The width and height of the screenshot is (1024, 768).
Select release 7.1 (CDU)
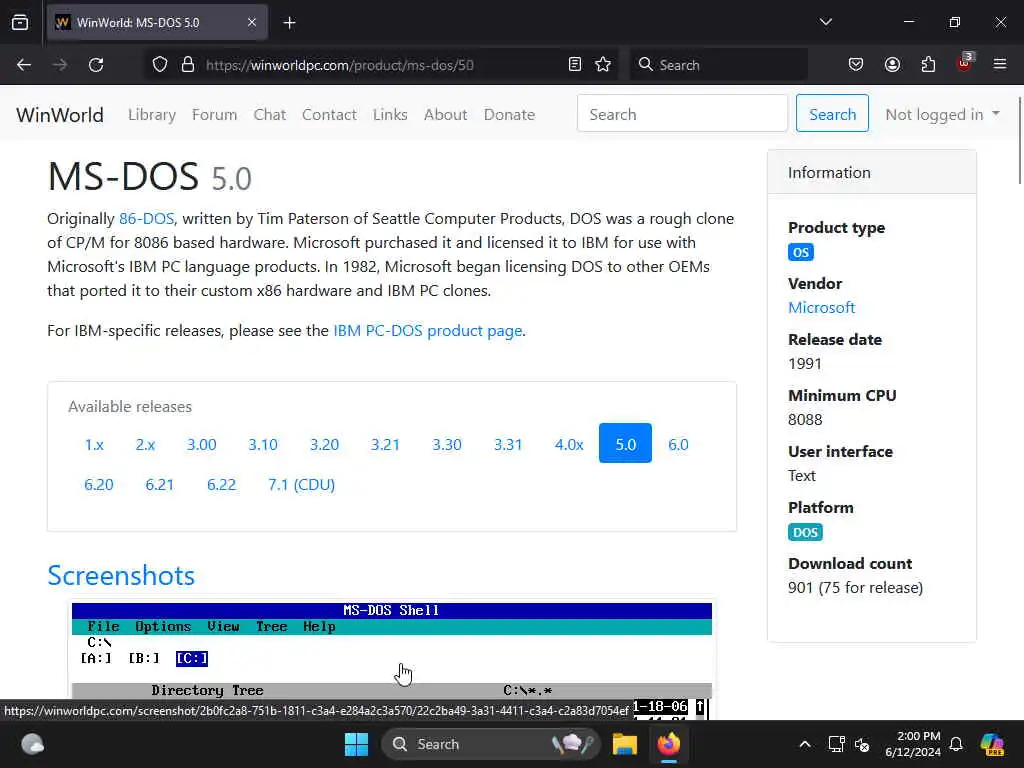301,485
